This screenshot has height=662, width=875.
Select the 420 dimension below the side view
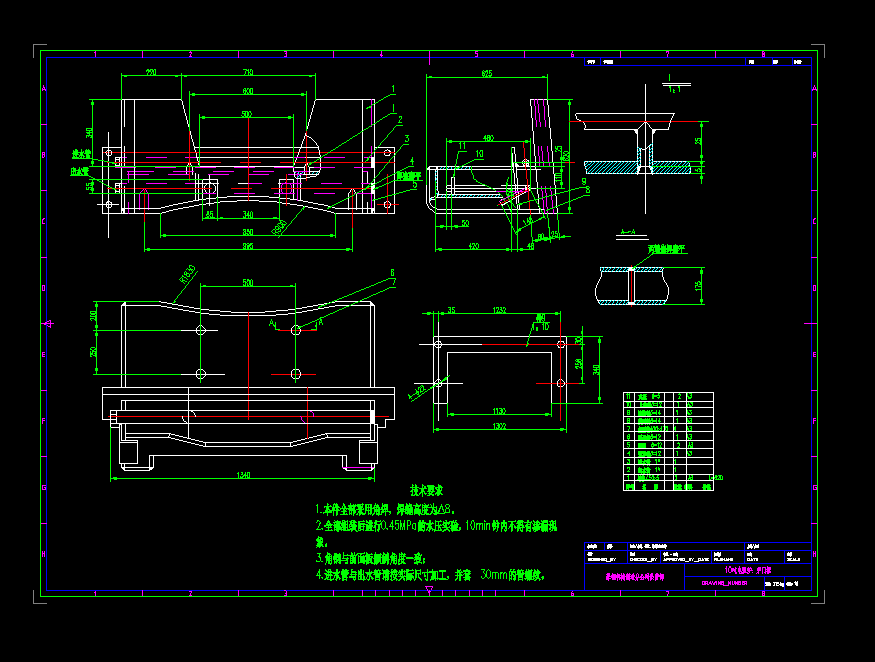tap(474, 246)
